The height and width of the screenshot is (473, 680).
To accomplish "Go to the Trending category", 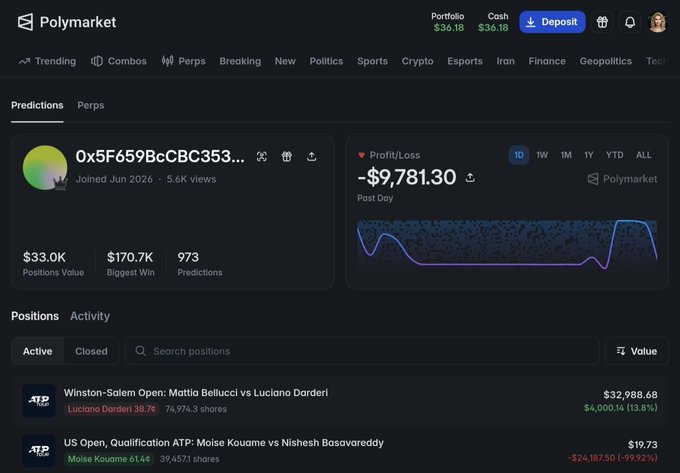I will [x=47, y=61].
